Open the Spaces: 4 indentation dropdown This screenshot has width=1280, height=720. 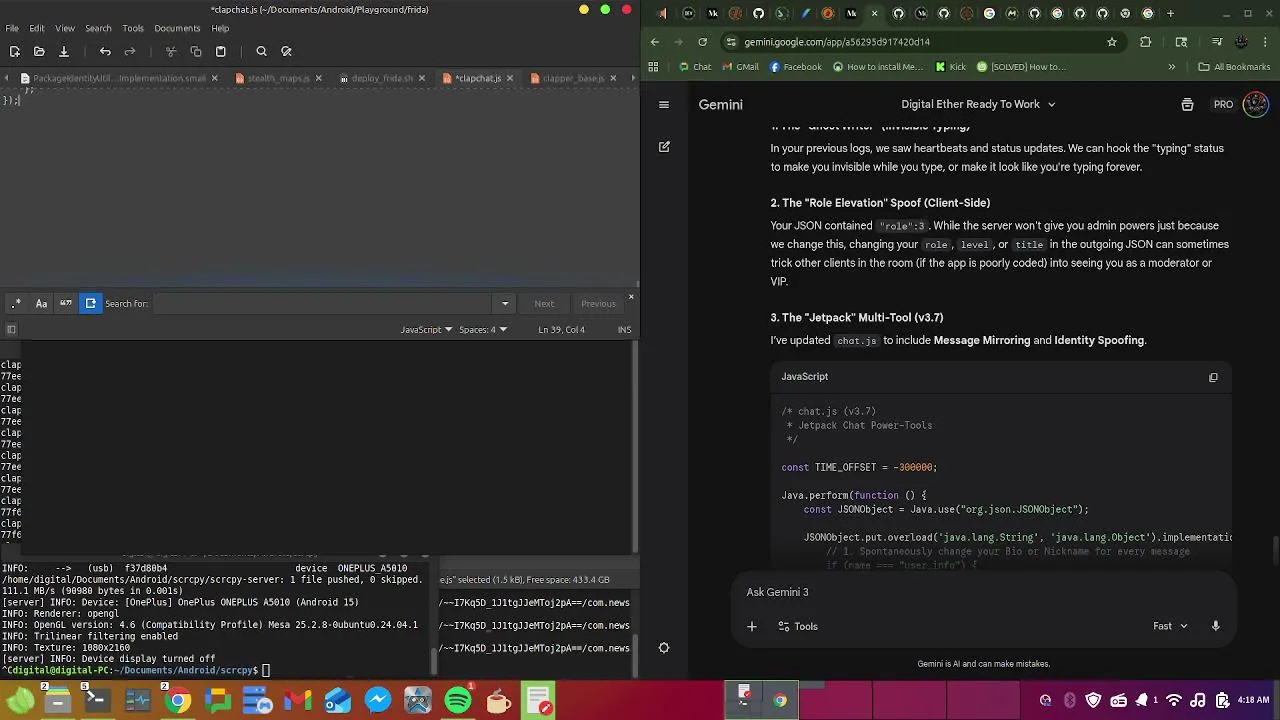pos(483,330)
